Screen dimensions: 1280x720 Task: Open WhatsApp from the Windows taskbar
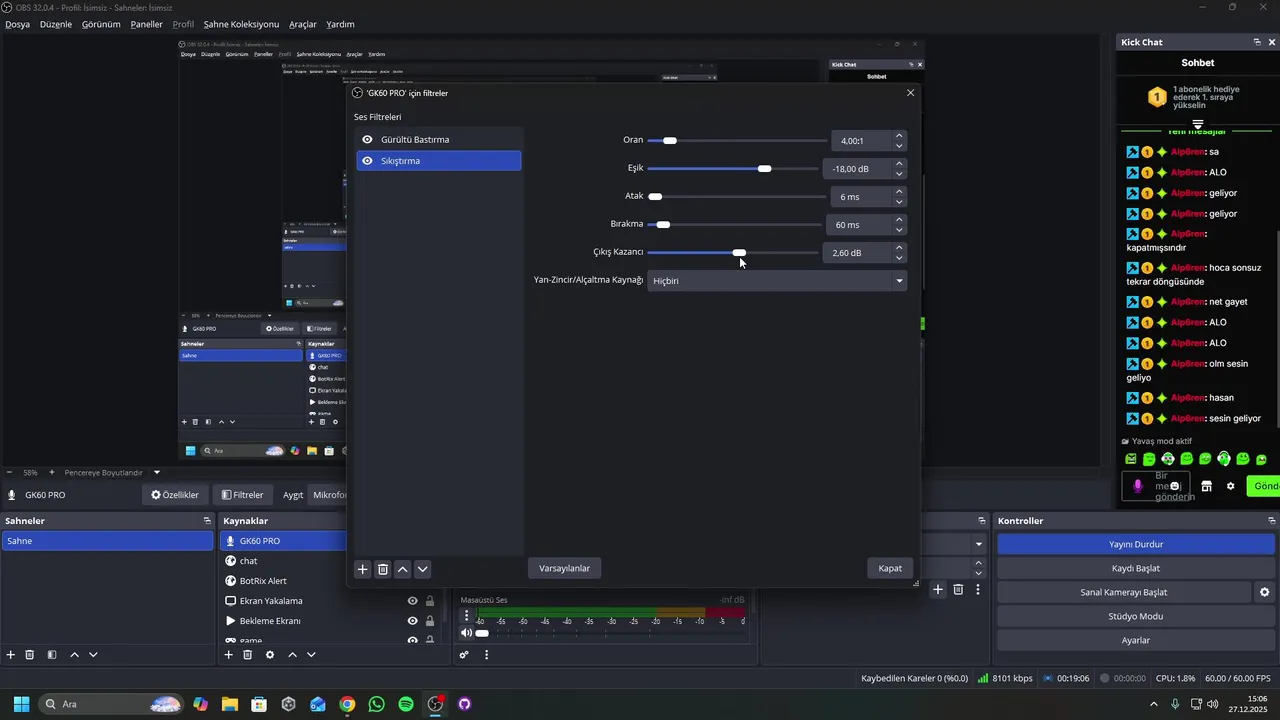click(376, 704)
